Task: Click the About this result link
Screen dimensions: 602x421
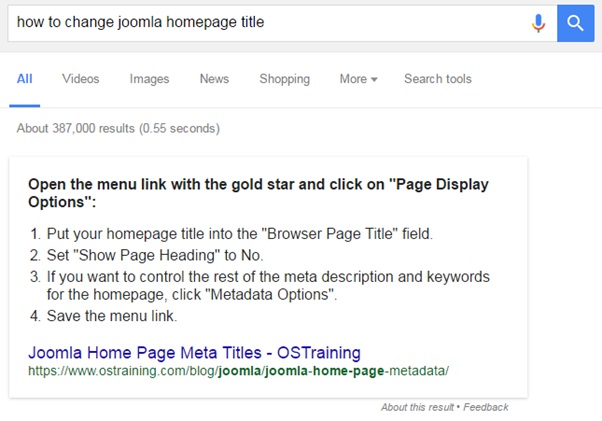Action: tap(417, 407)
